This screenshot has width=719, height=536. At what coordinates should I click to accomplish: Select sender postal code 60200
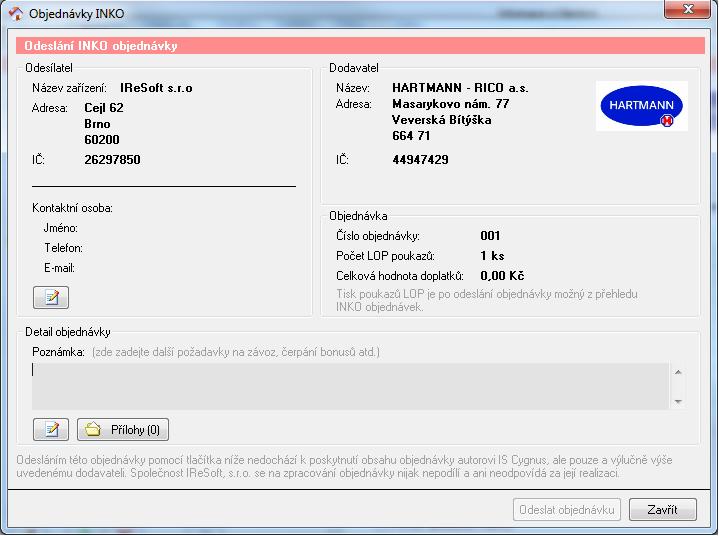(102, 139)
